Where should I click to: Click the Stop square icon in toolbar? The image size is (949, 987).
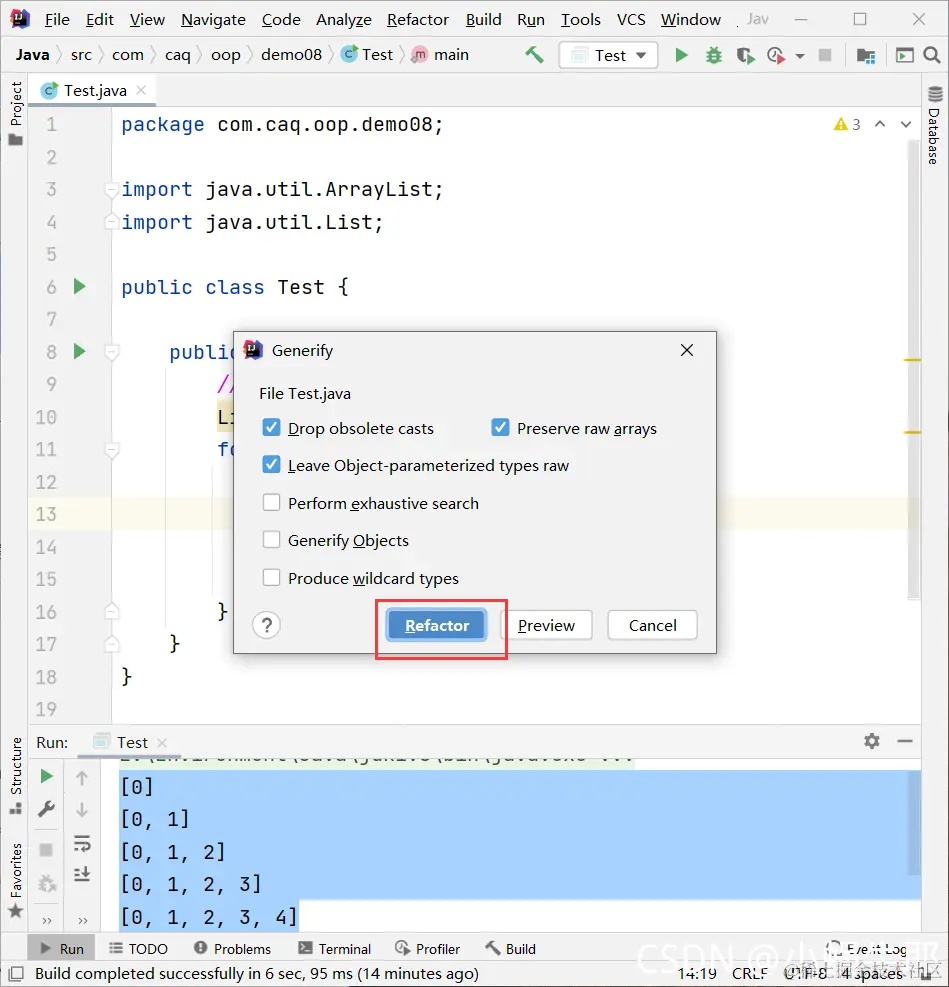pos(824,55)
